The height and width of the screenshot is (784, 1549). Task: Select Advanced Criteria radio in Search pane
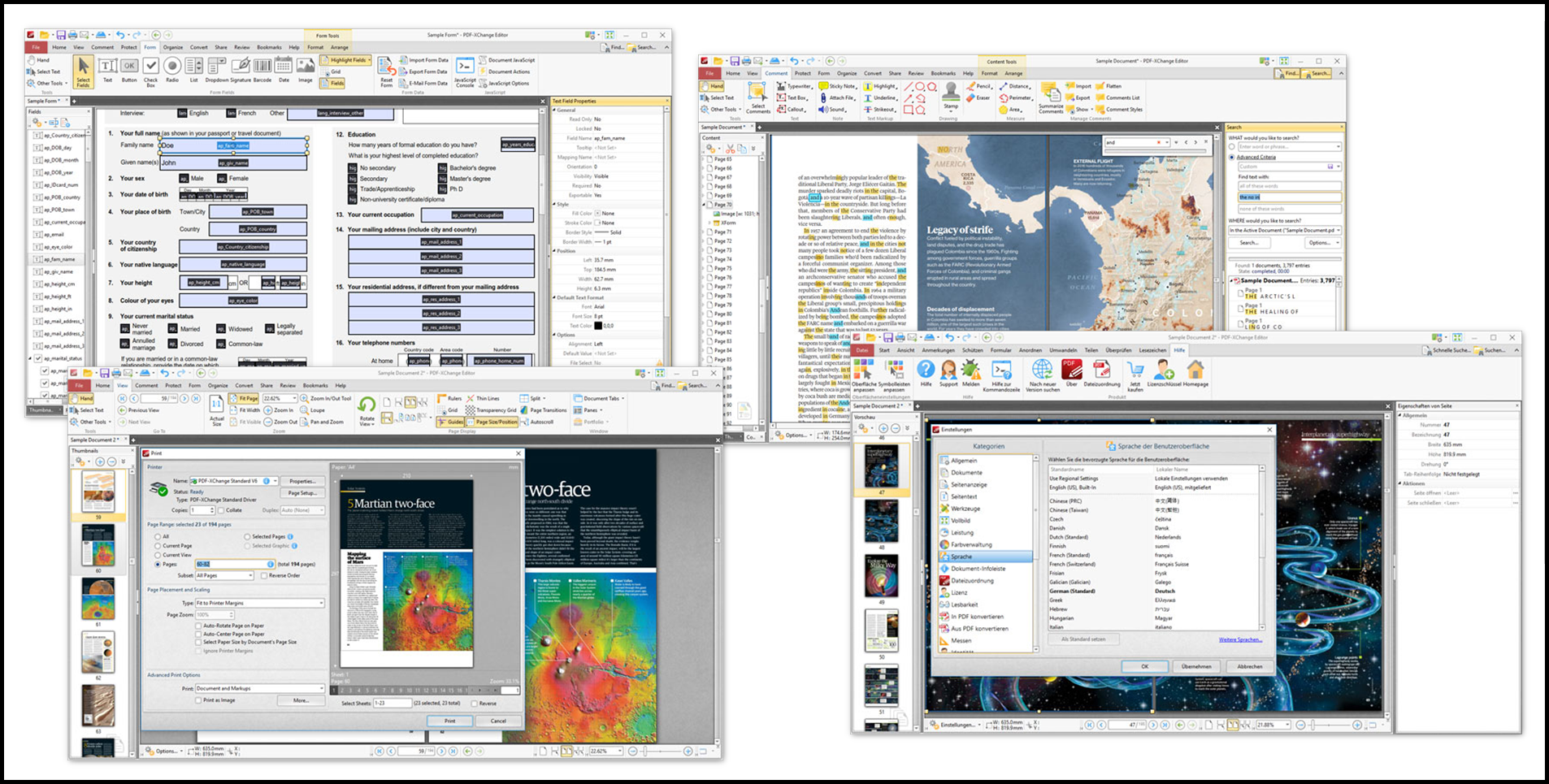point(1232,157)
